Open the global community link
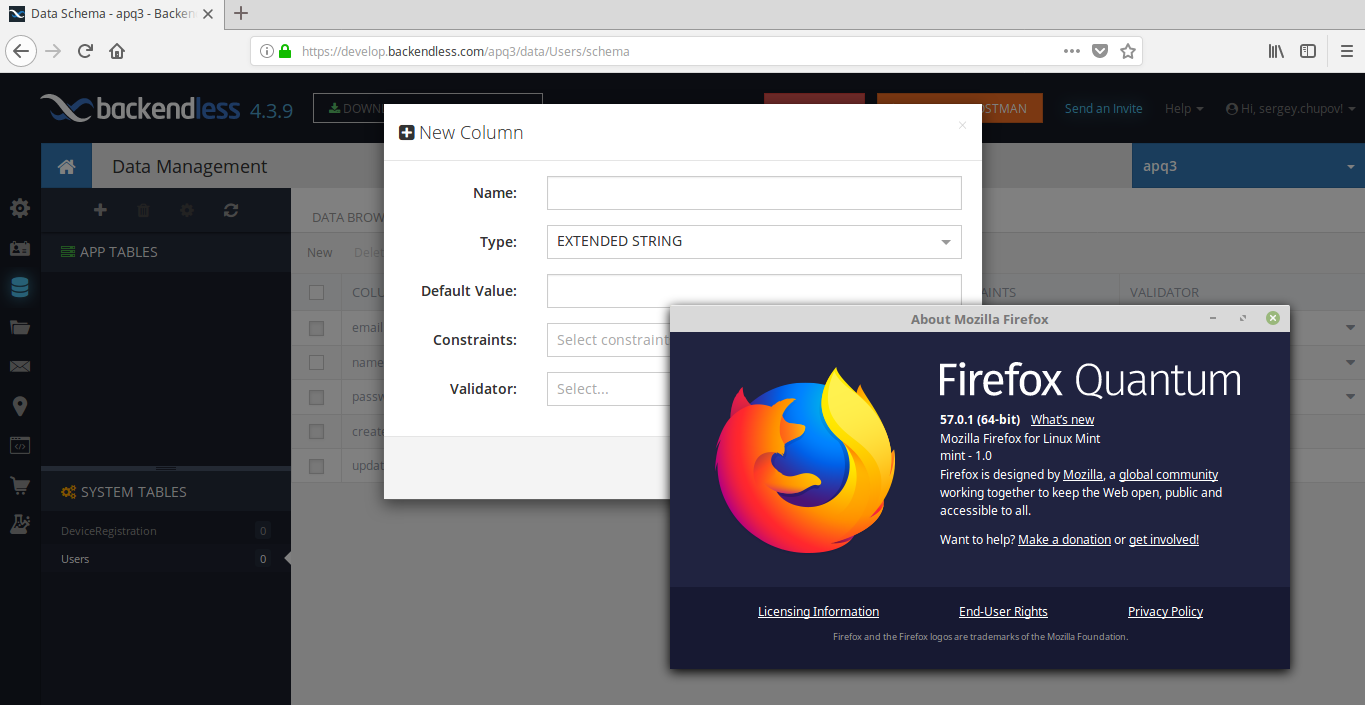Image resolution: width=1365 pixels, height=705 pixels. 1168,475
